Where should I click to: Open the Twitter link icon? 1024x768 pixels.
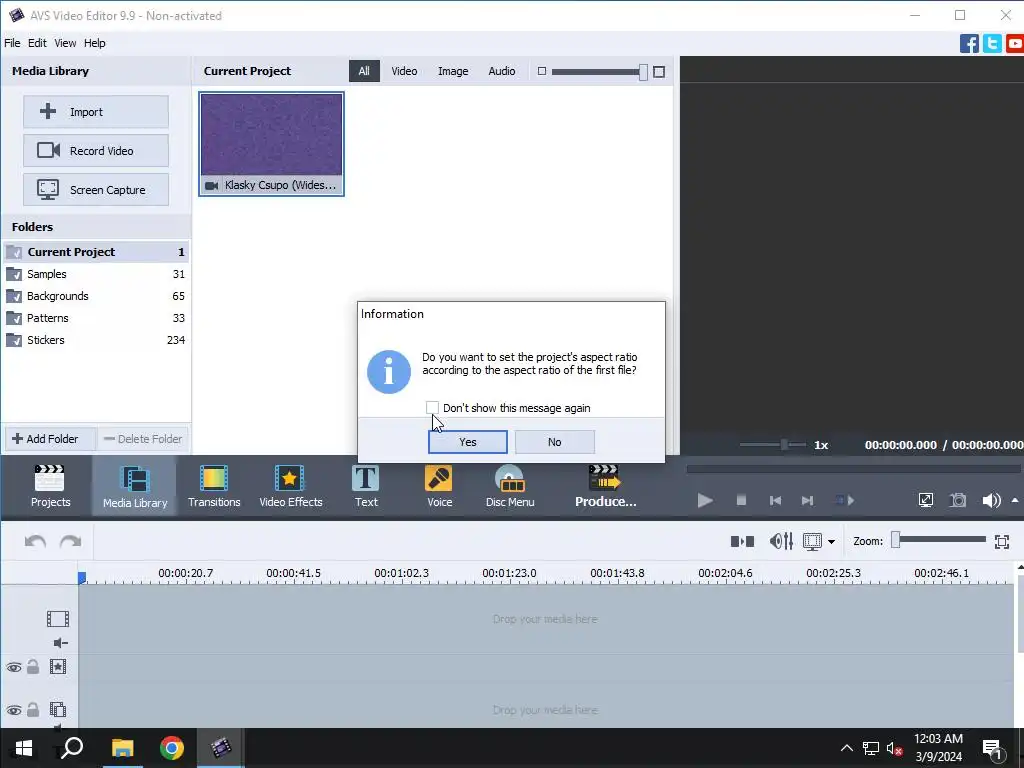point(992,44)
